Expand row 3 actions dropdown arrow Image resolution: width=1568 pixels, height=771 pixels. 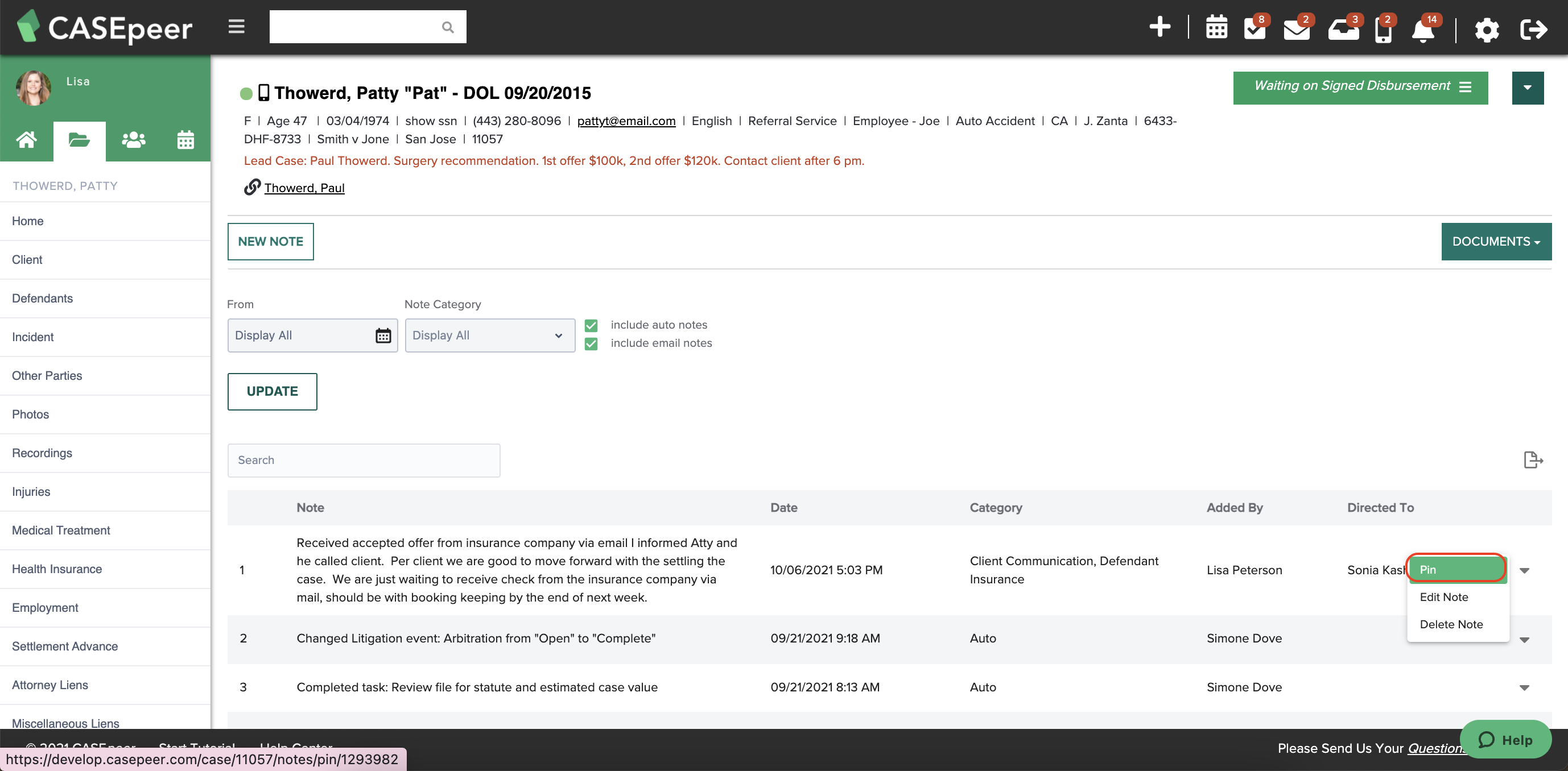click(x=1524, y=687)
